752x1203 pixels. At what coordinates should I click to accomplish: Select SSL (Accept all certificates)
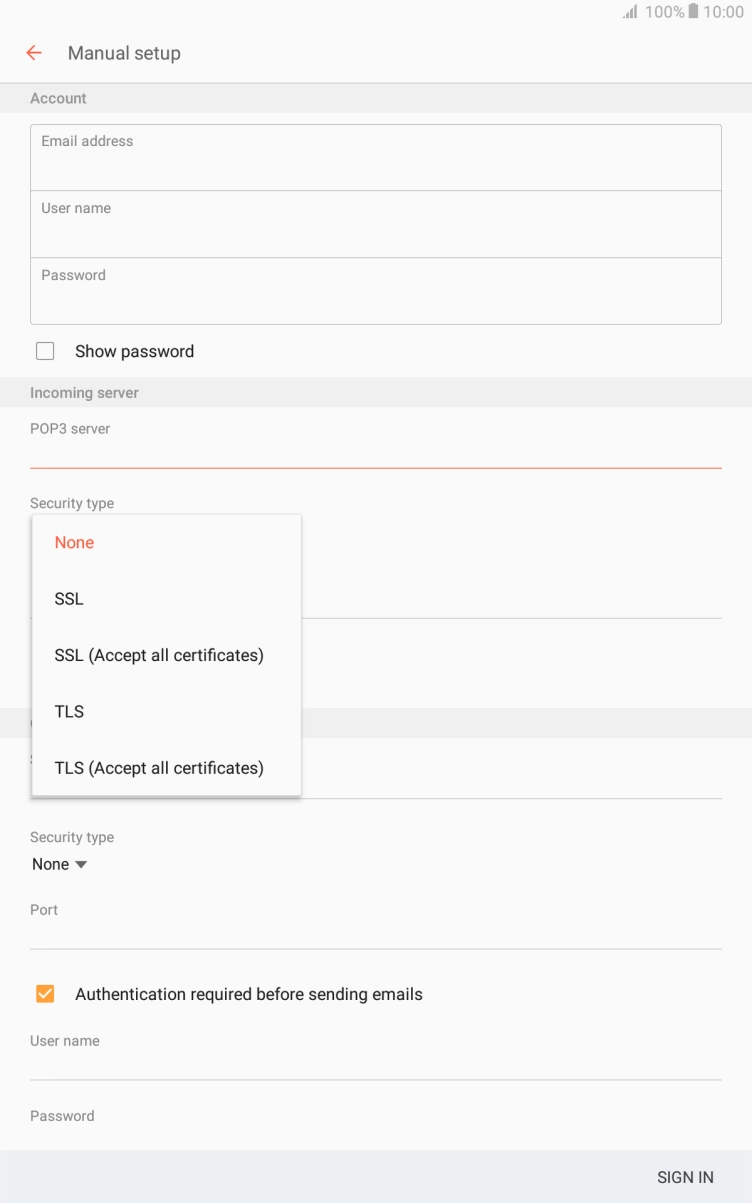point(159,655)
